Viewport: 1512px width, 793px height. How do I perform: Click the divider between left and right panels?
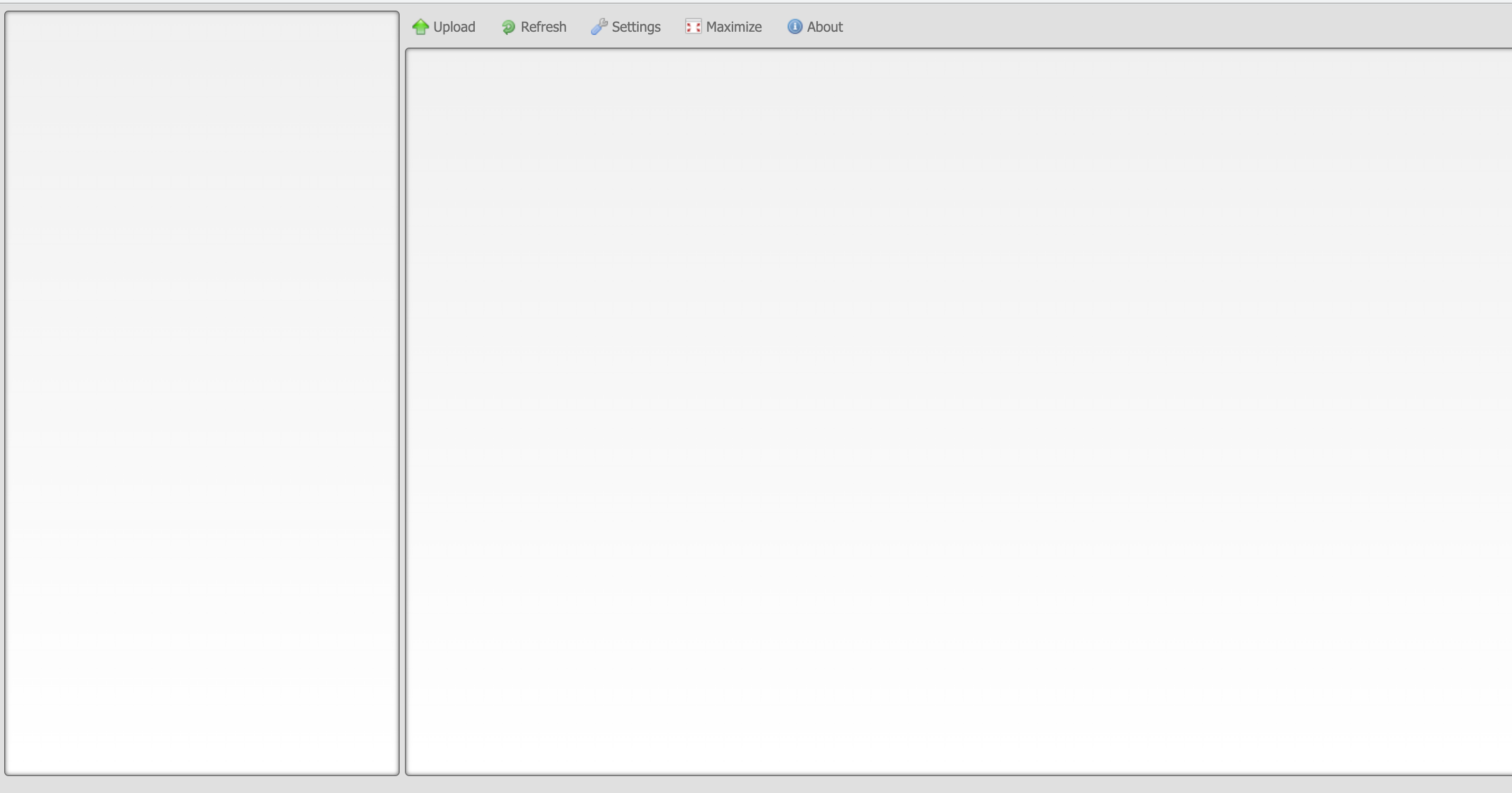pos(402,393)
